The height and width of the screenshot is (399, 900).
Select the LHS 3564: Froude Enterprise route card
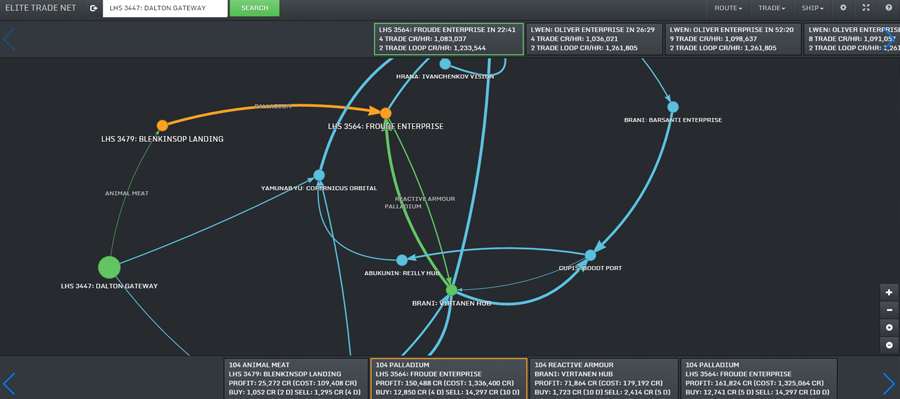tap(449, 39)
